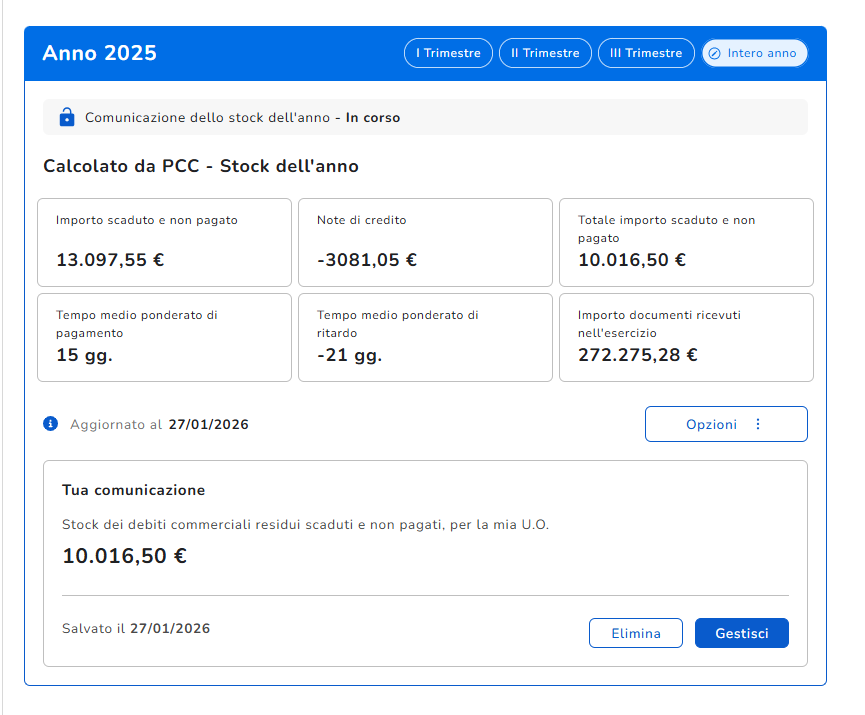Click the circle icon in Intero anno

click(x=714, y=54)
